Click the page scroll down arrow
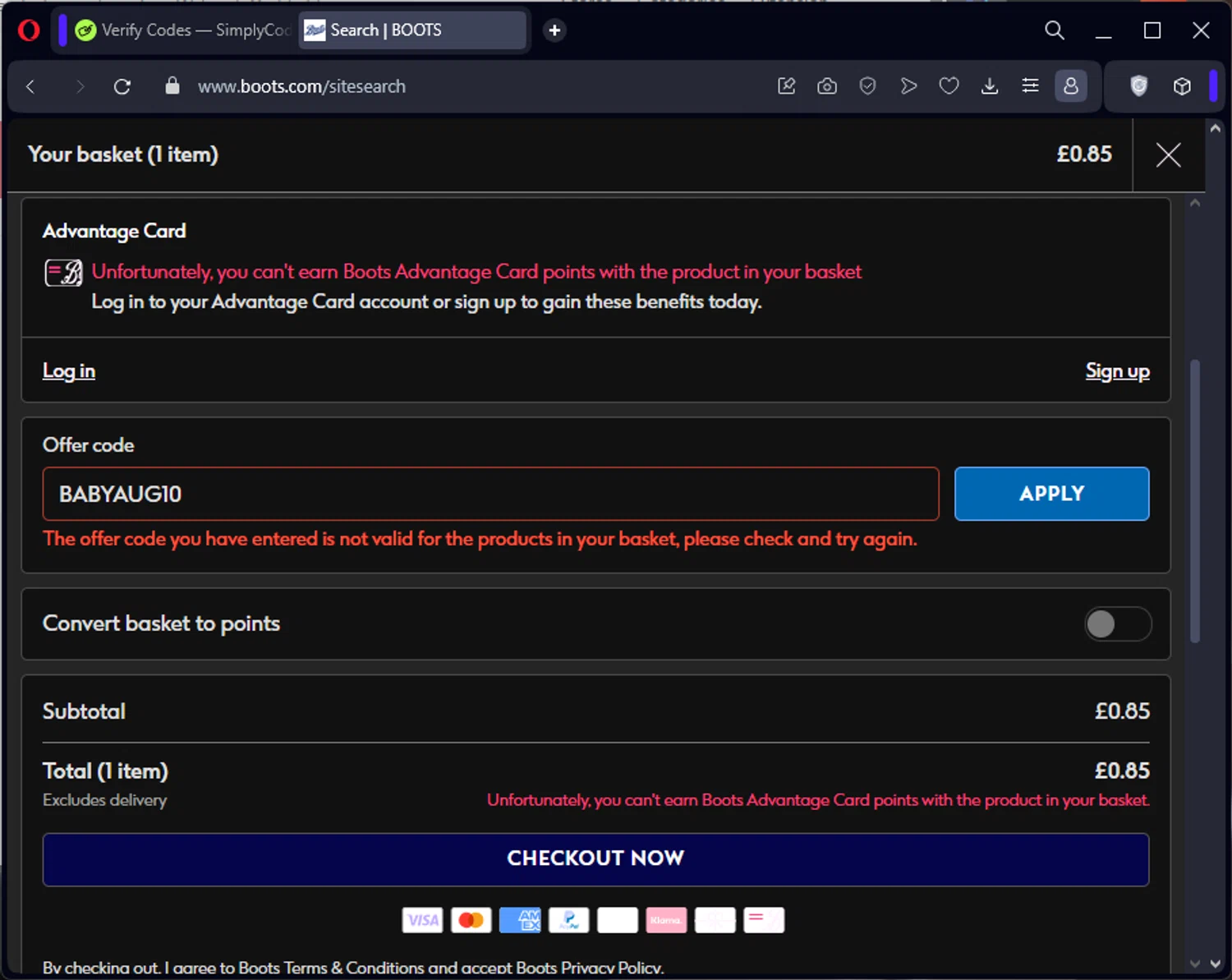The image size is (1232, 980). click(x=1215, y=964)
